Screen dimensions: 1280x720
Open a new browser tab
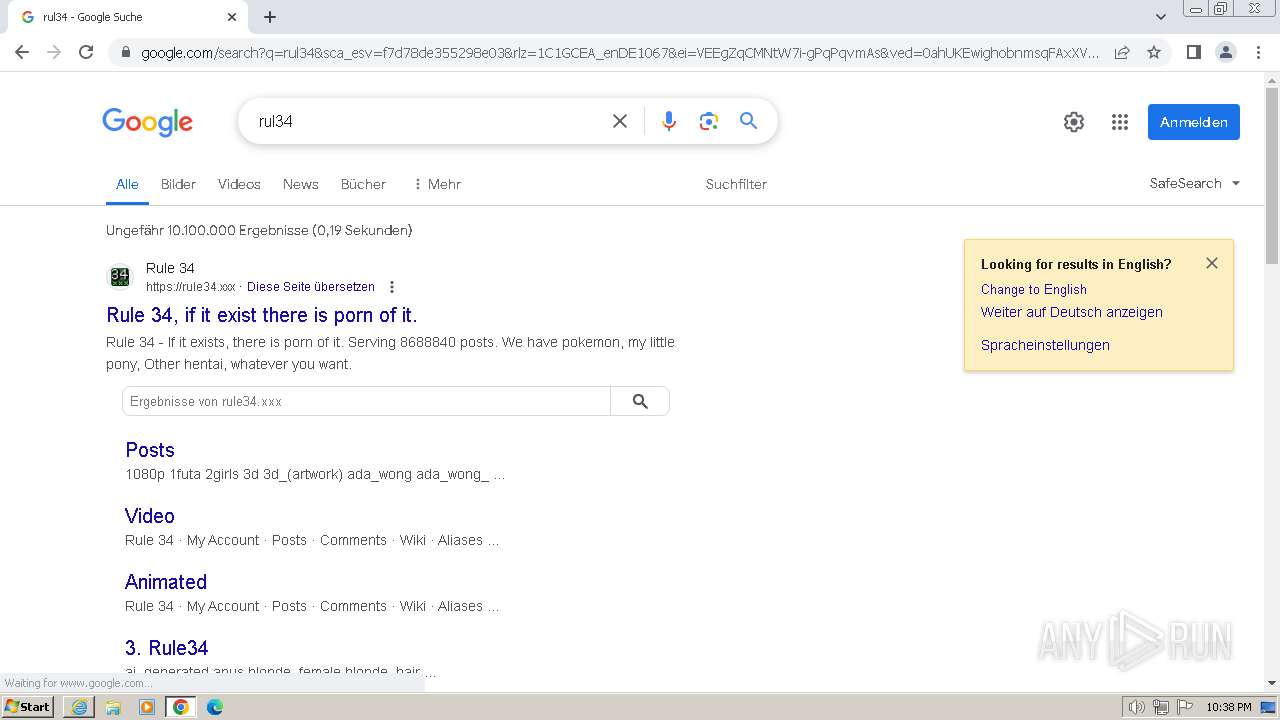[x=270, y=17]
